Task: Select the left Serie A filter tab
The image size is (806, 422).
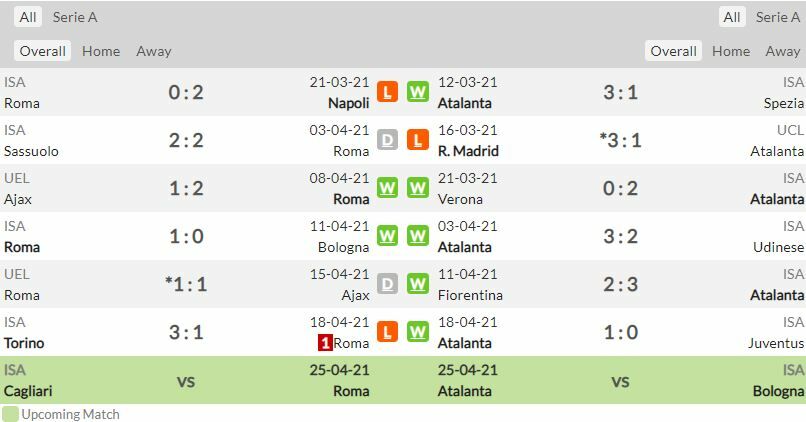Action: (75, 17)
